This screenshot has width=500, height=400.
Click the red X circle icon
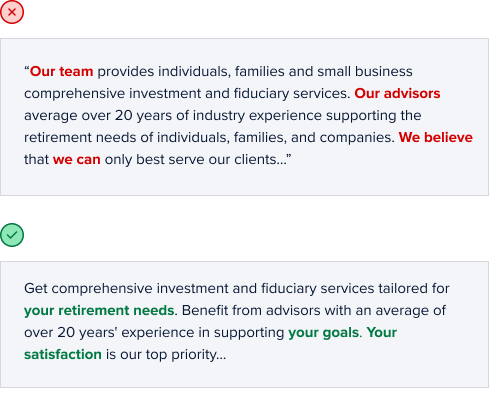click(12, 12)
